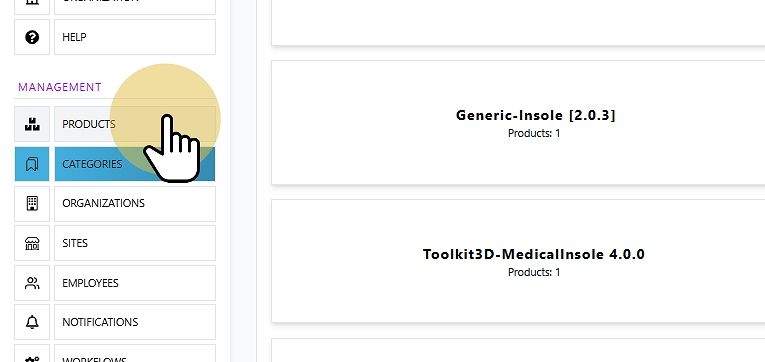Screen dimensions: 765x362
Task: Click the Help question mark icon
Action: tap(32, 37)
